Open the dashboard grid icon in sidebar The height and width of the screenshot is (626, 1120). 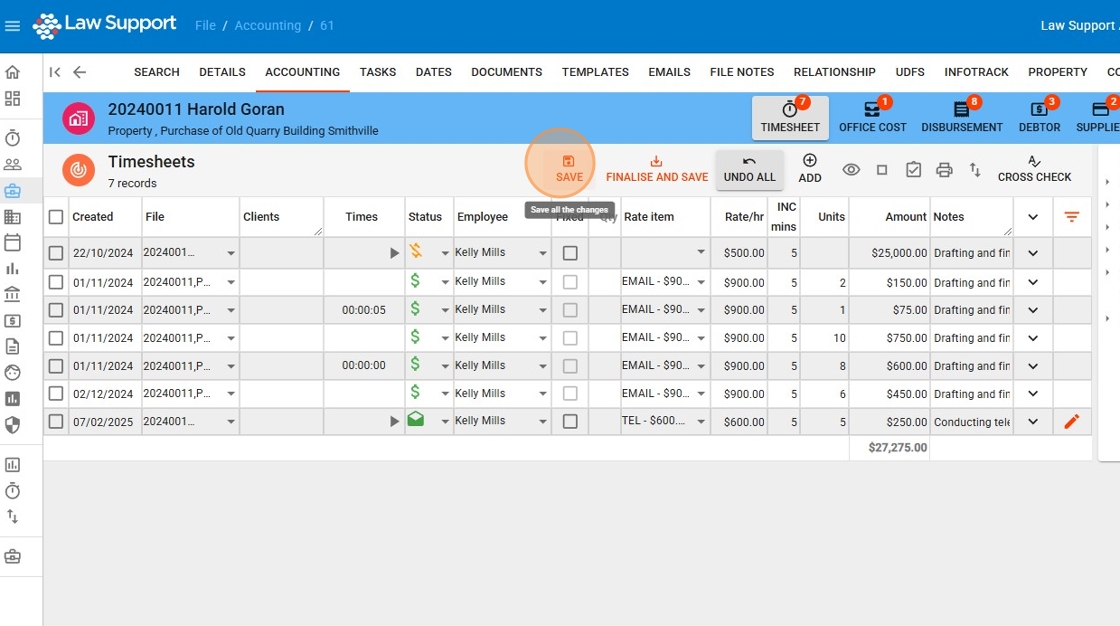click(x=12, y=99)
